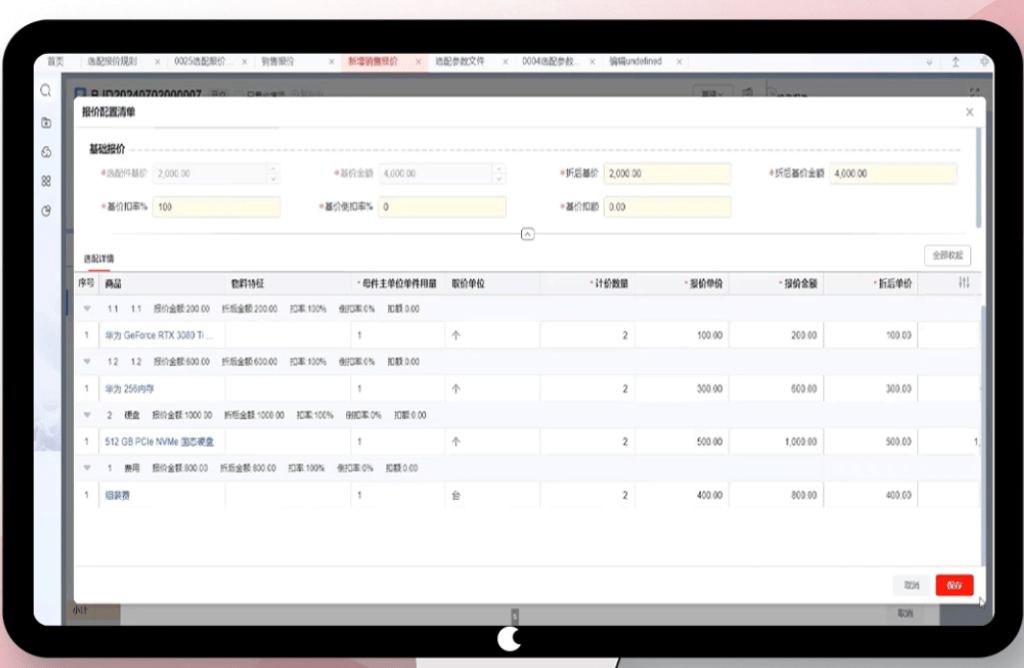Viewport: 1024px width, 668px height.
Task: Collapse the 硬盘 group row
Action: [x=87, y=415]
